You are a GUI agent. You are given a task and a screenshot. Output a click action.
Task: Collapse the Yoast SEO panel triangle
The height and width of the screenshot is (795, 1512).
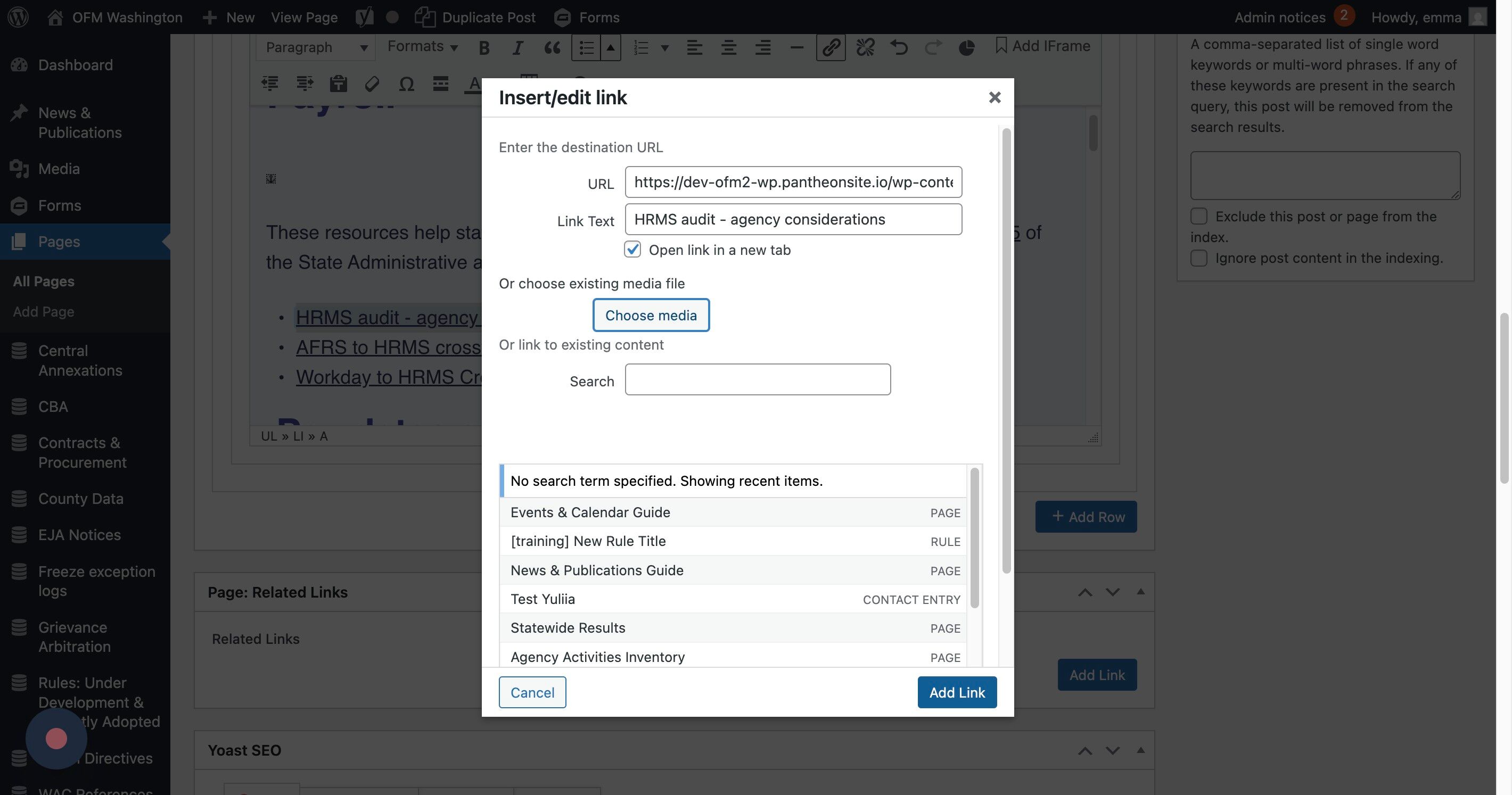(x=1140, y=750)
